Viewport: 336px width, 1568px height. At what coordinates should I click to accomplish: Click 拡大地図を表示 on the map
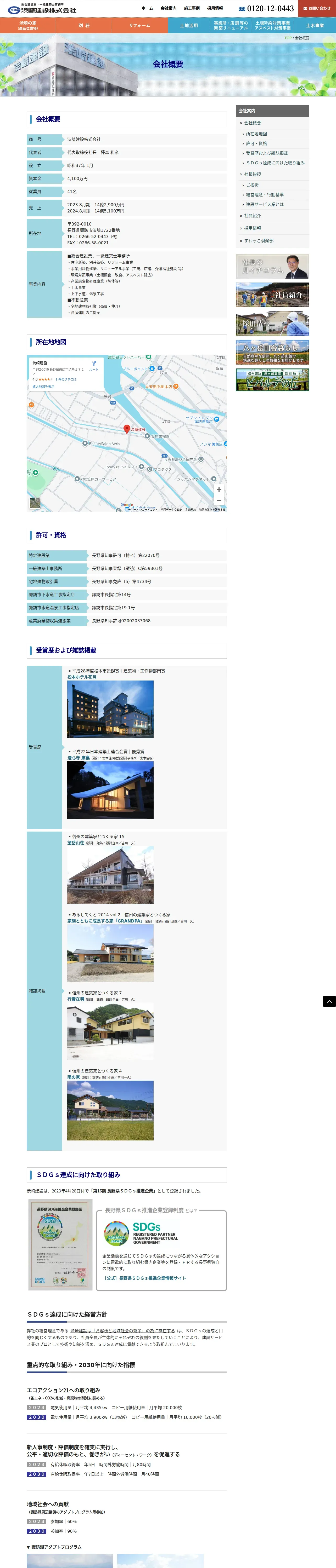(x=43, y=387)
